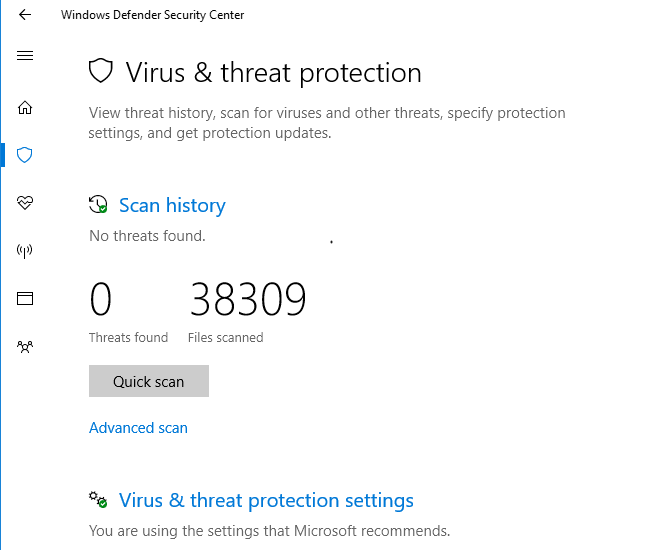Open Virus & threat protection settings link
Viewport: 670px width, 550px height.
click(x=266, y=500)
